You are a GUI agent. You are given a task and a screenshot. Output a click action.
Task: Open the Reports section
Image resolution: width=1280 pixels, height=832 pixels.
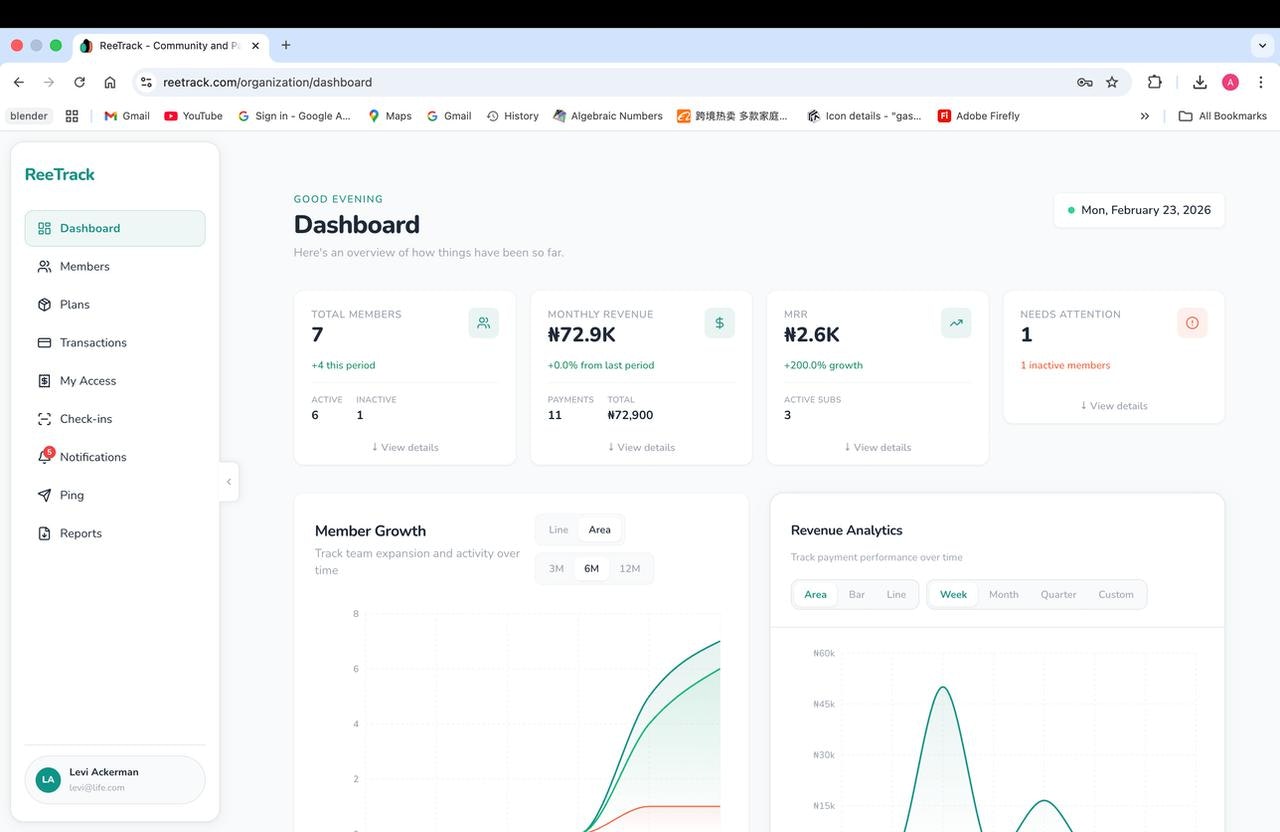click(x=80, y=533)
